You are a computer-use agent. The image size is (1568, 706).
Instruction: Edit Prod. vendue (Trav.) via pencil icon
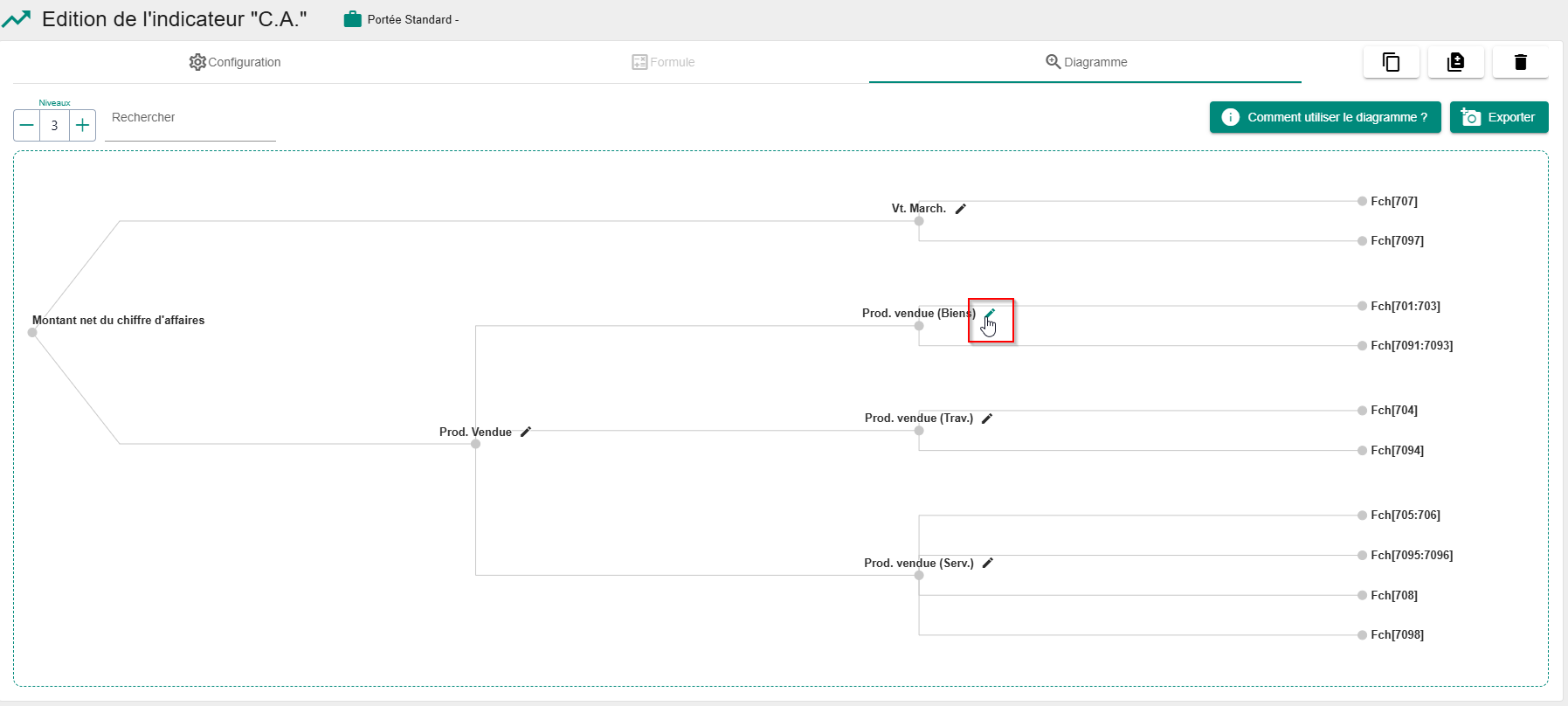click(x=986, y=419)
